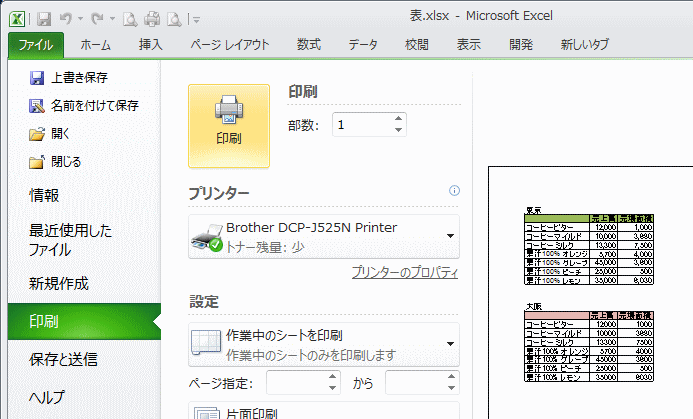This screenshot has height=419, width=693.
Task: Switch to the 校閲 tab
Action: 417,45
